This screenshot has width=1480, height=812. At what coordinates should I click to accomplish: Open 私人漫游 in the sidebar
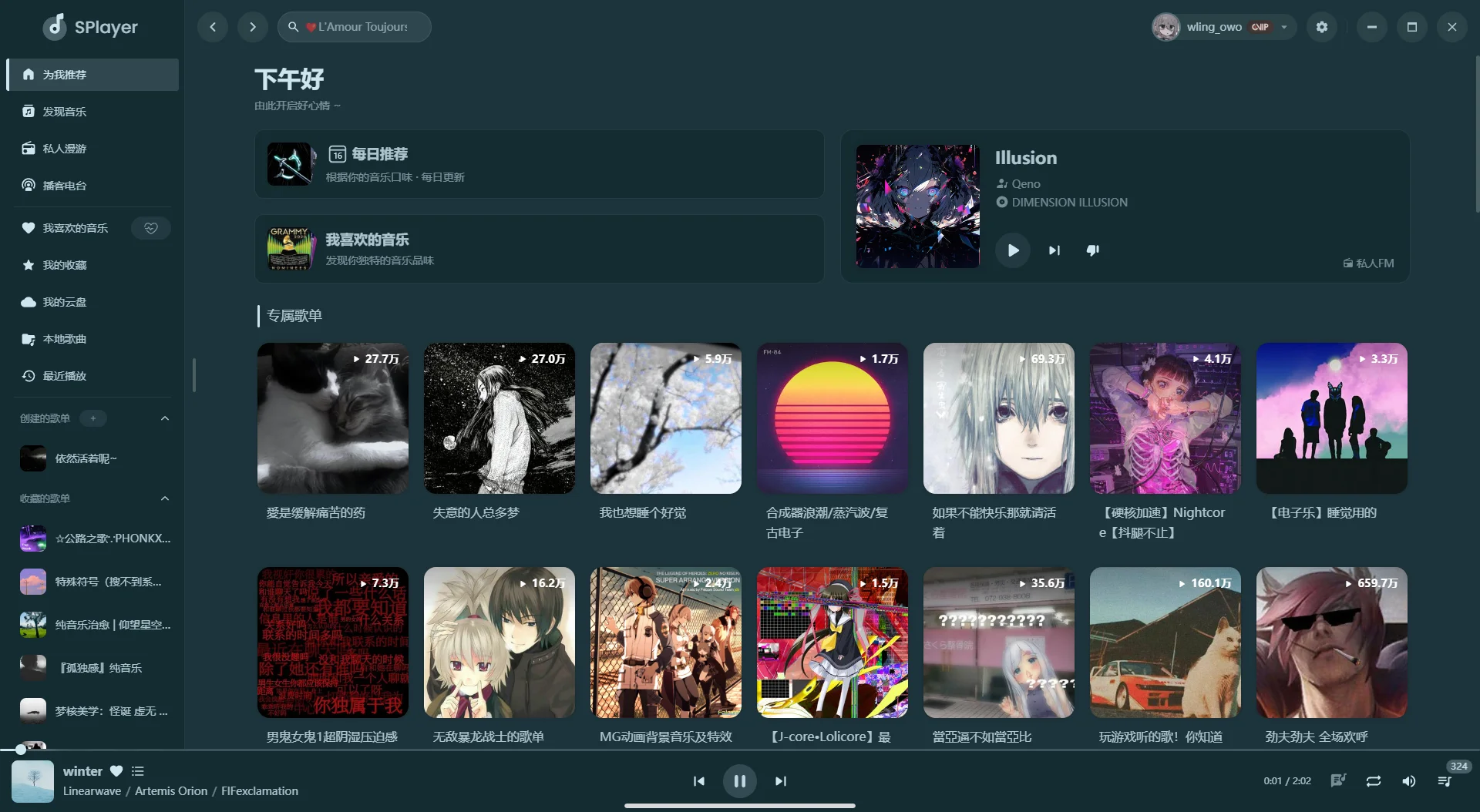[x=92, y=149]
